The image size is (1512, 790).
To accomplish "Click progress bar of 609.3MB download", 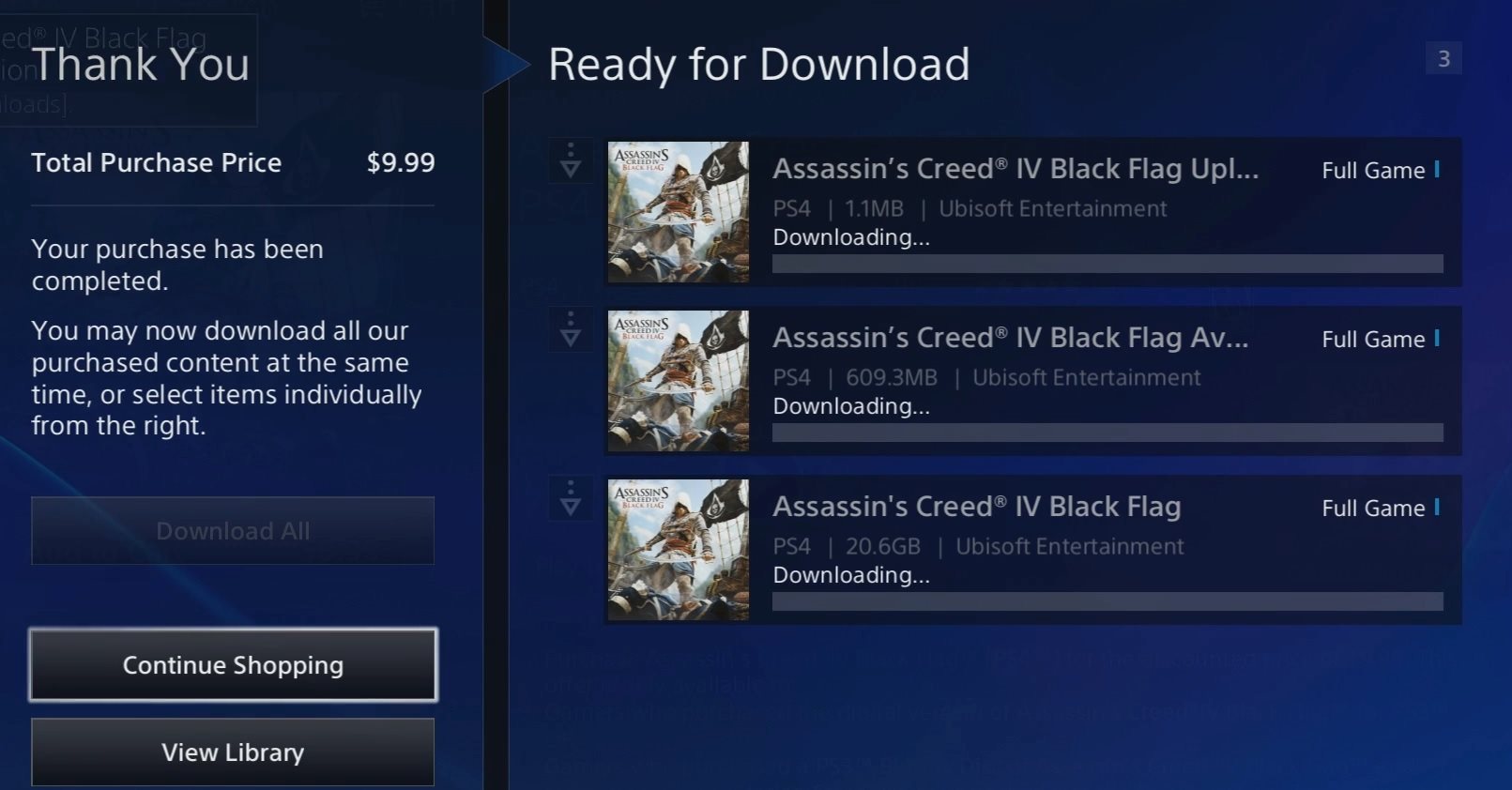I will (x=1107, y=433).
